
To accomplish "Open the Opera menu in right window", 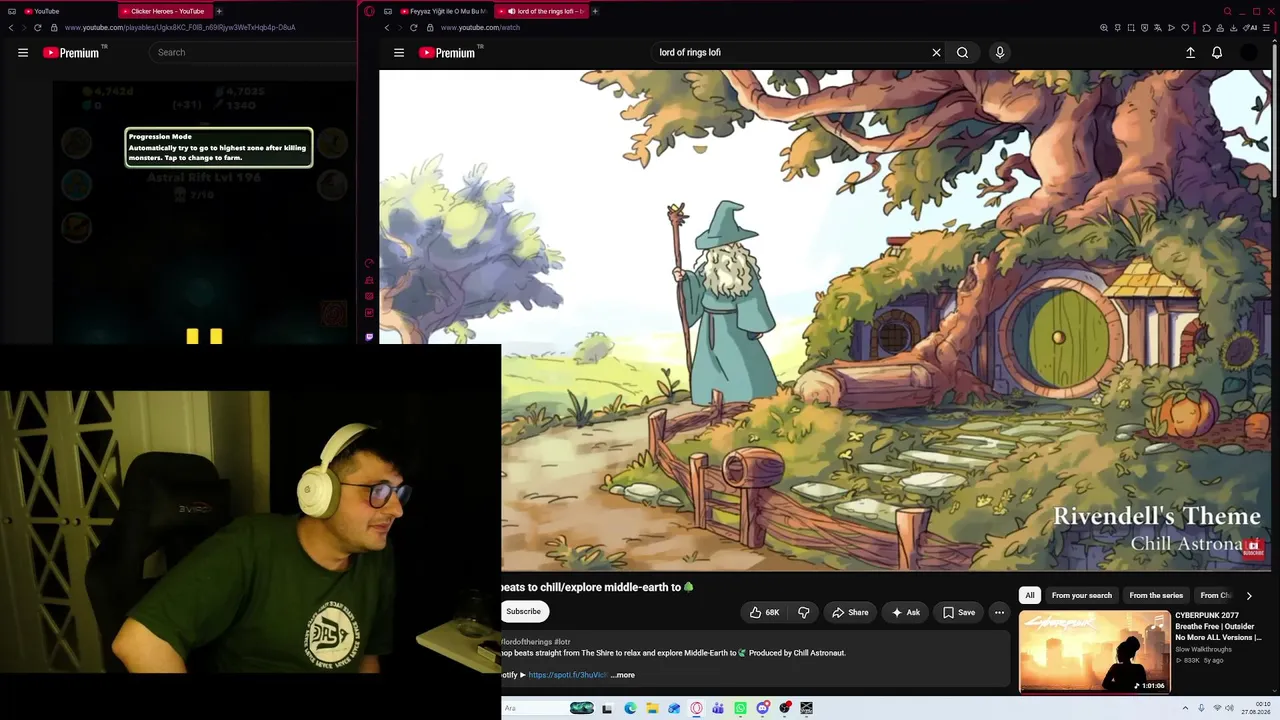I will pyautogui.click(x=369, y=11).
